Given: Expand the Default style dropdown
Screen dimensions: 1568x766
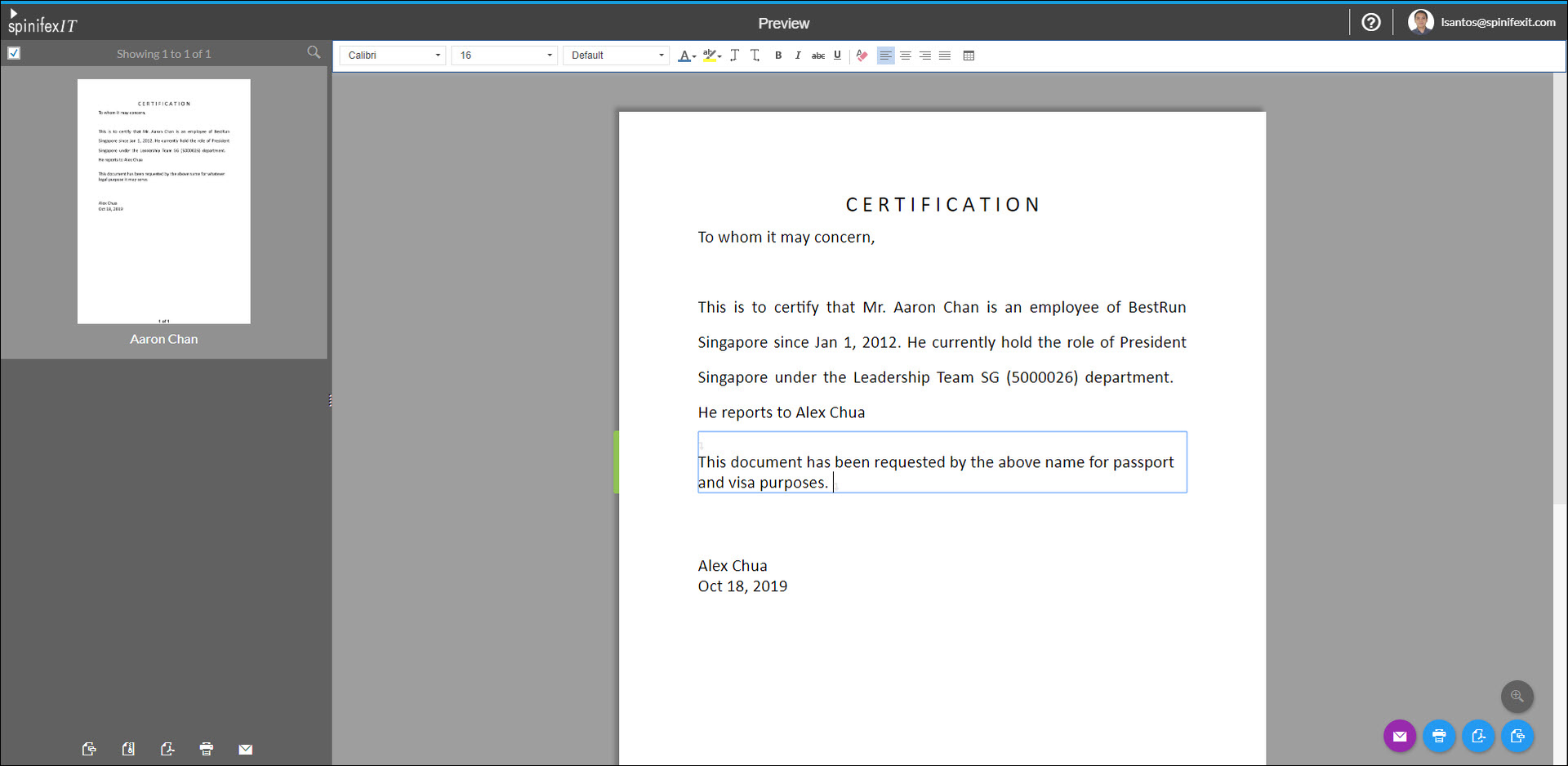Looking at the screenshot, I should [x=616, y=56].
